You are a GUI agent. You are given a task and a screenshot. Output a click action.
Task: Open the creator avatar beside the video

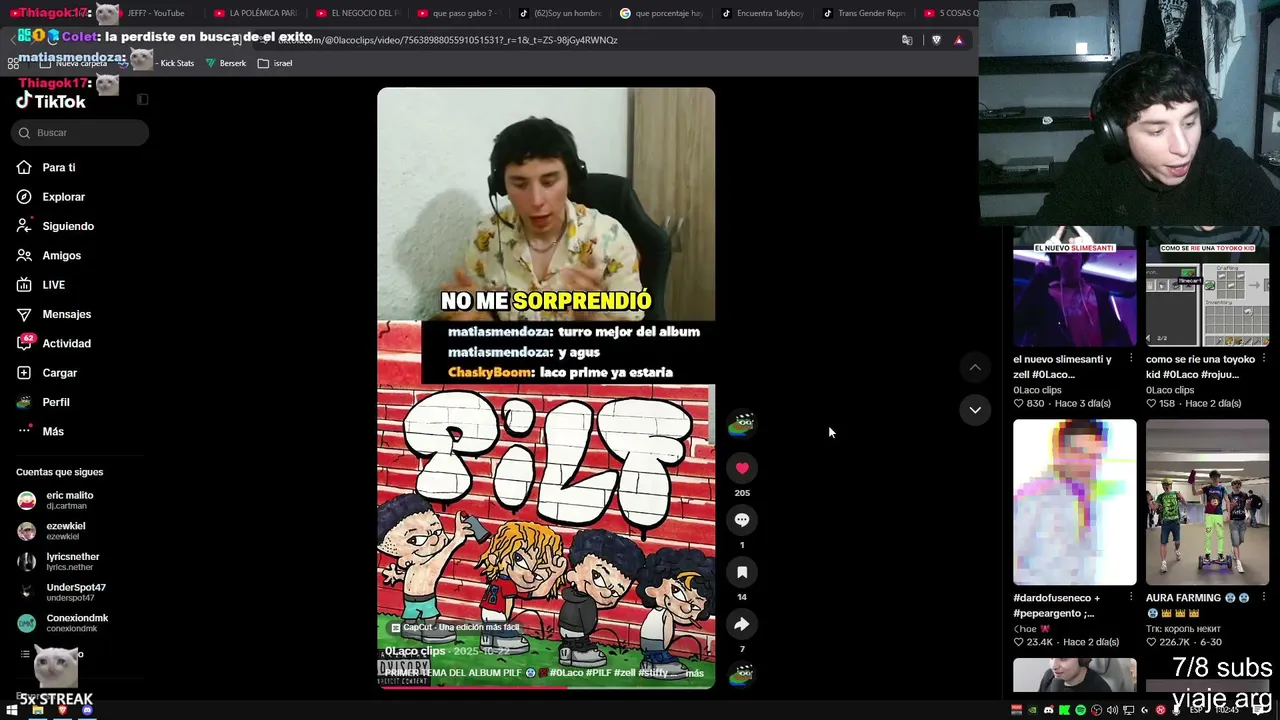741,424
